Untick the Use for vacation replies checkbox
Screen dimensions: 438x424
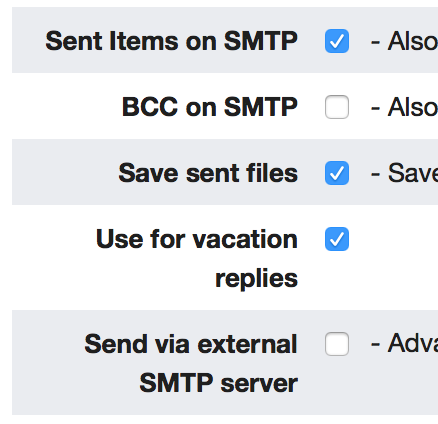coord(337,239)
